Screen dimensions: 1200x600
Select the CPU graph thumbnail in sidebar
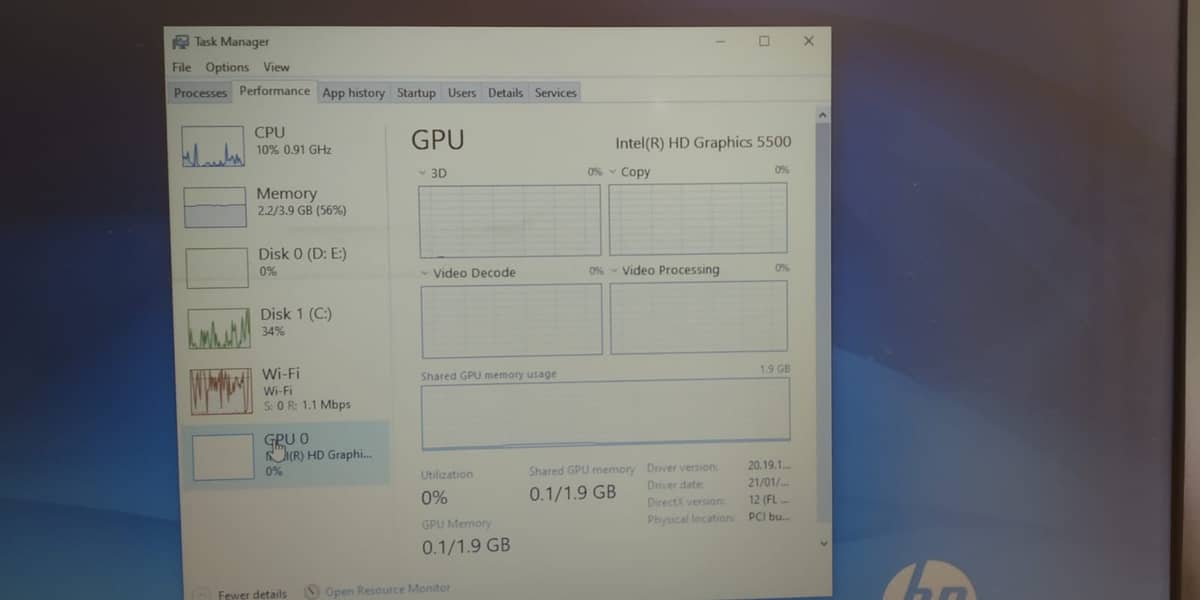point(213,146)
